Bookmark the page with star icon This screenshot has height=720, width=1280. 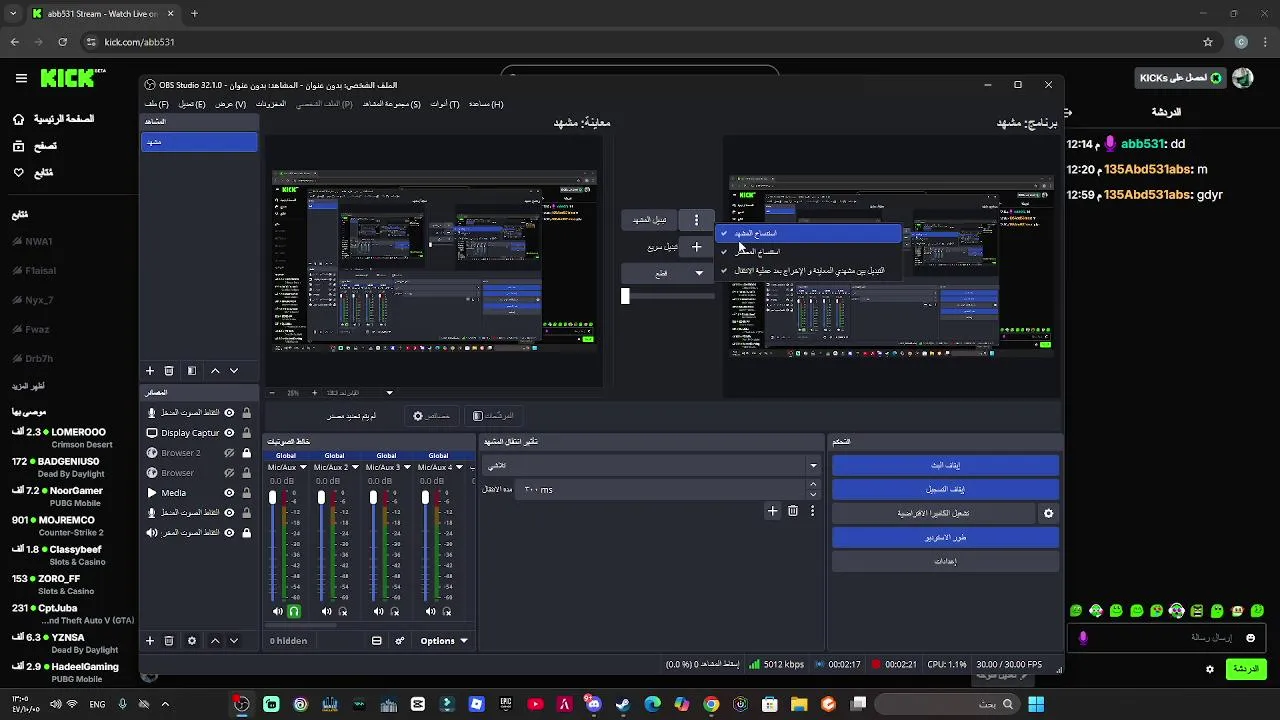tap(1208, 42)
